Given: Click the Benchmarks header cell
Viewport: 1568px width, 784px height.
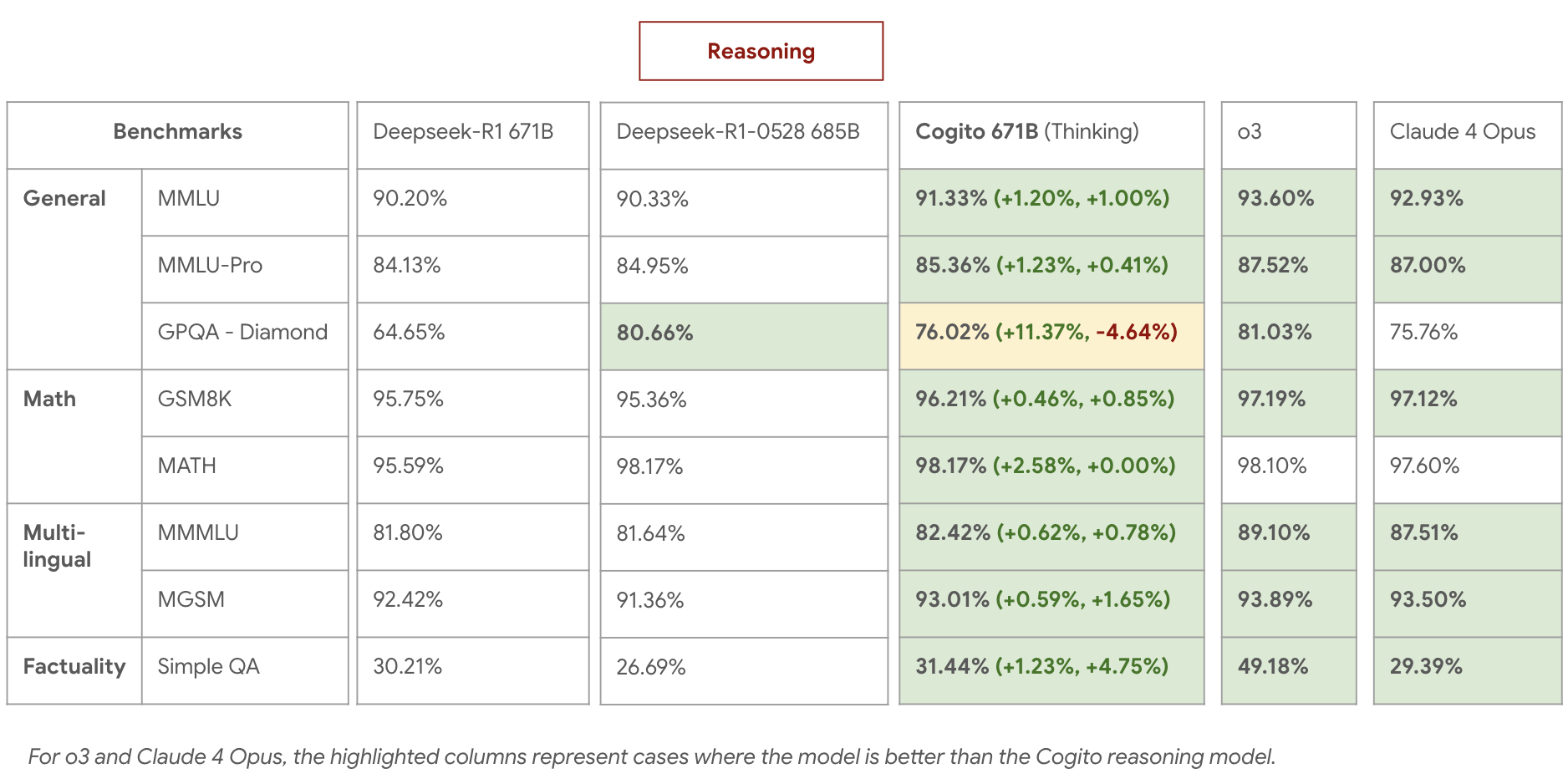Looking at the screenshot, I should (x=177, y=132).
